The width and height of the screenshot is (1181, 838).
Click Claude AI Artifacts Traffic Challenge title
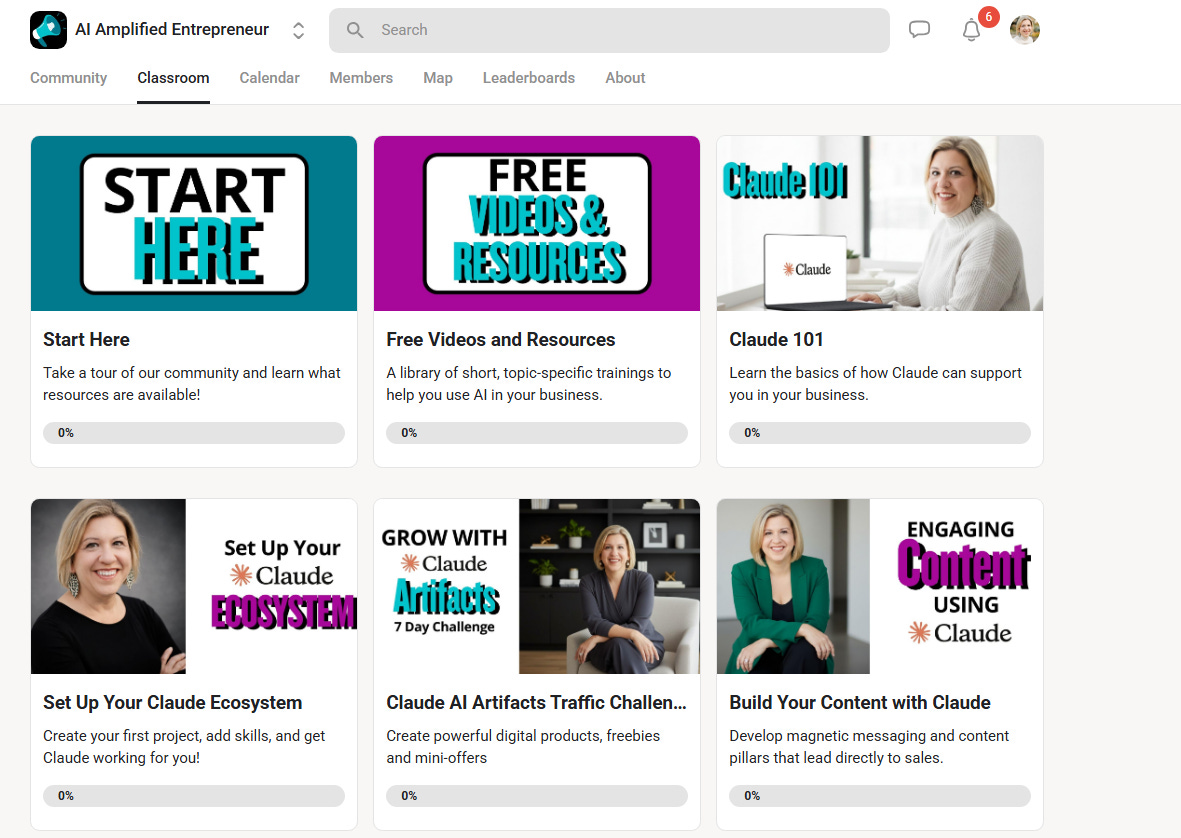(x=536, y=702)
